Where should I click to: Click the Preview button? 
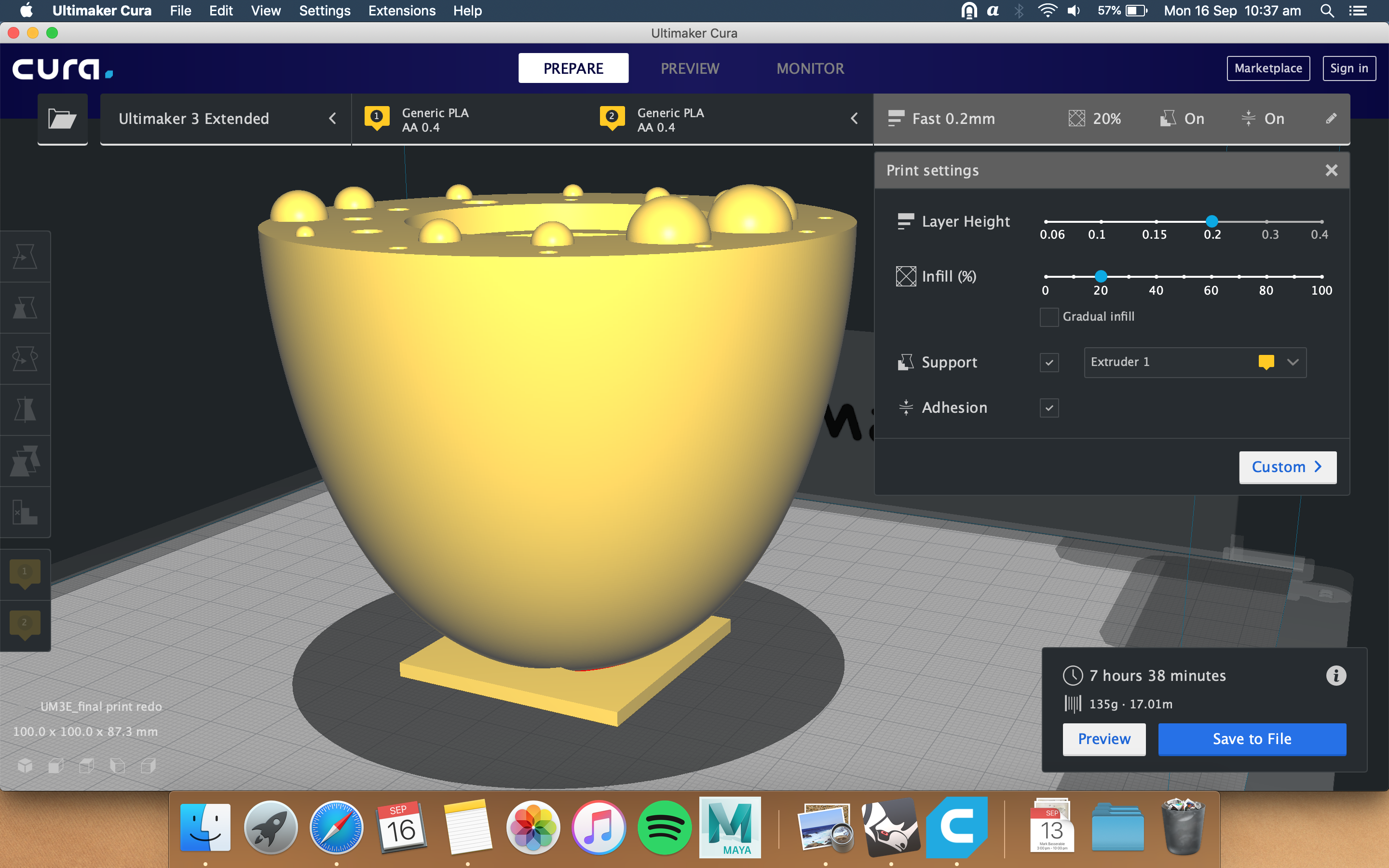click(1104, 739)
